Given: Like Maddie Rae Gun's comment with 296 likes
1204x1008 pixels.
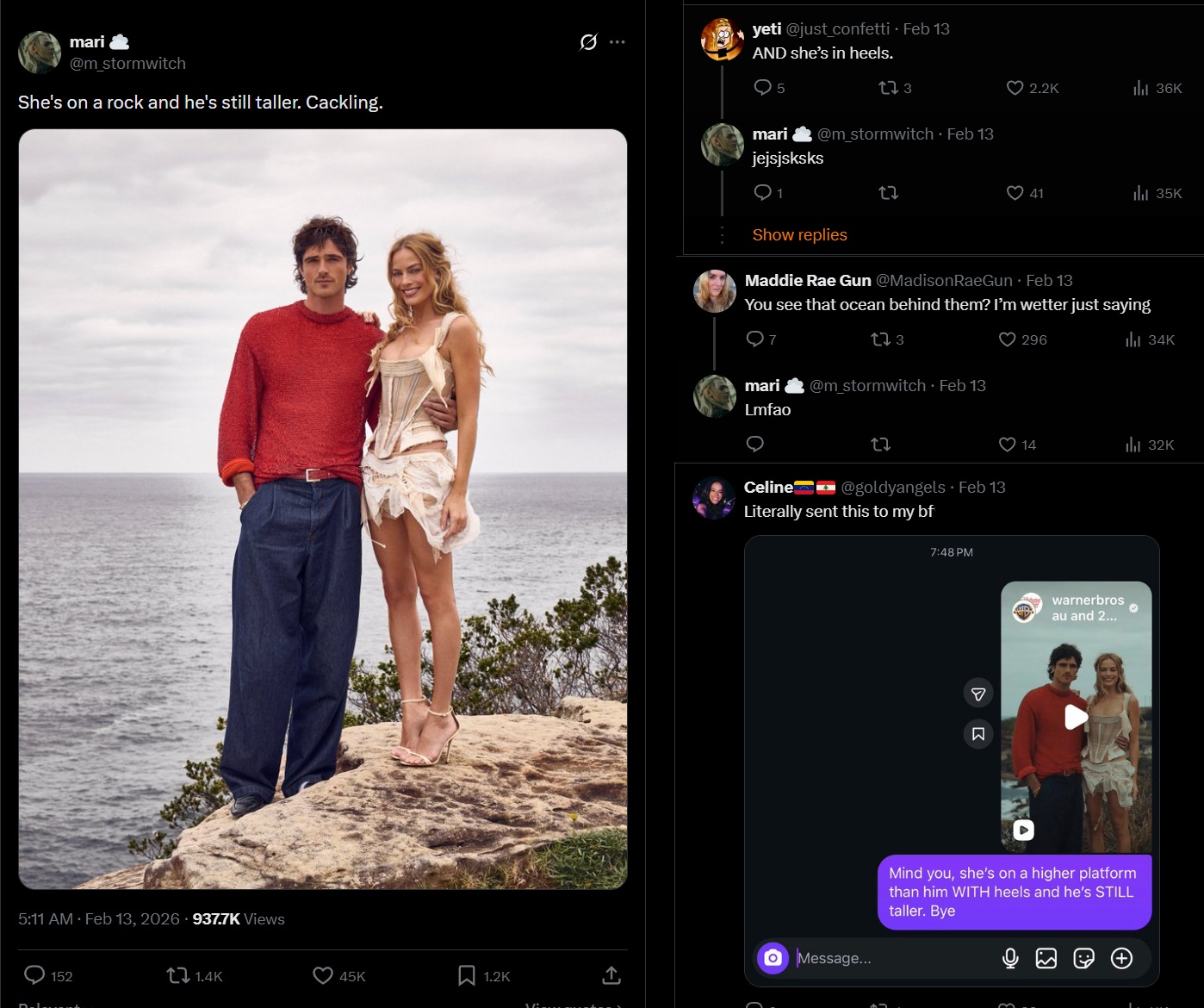Looking at the screenshot, I should pyautogui.click(x=1008, y=339).
